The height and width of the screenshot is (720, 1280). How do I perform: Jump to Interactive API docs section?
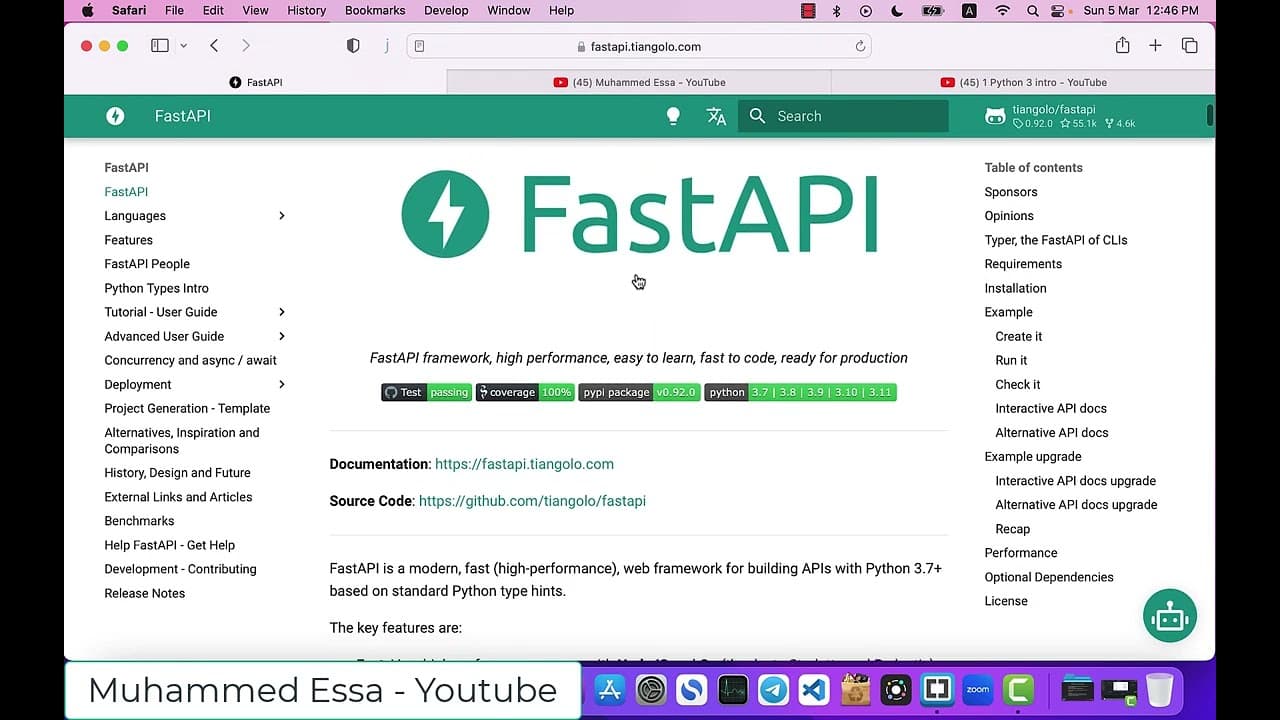click(x=1051, y=408)
